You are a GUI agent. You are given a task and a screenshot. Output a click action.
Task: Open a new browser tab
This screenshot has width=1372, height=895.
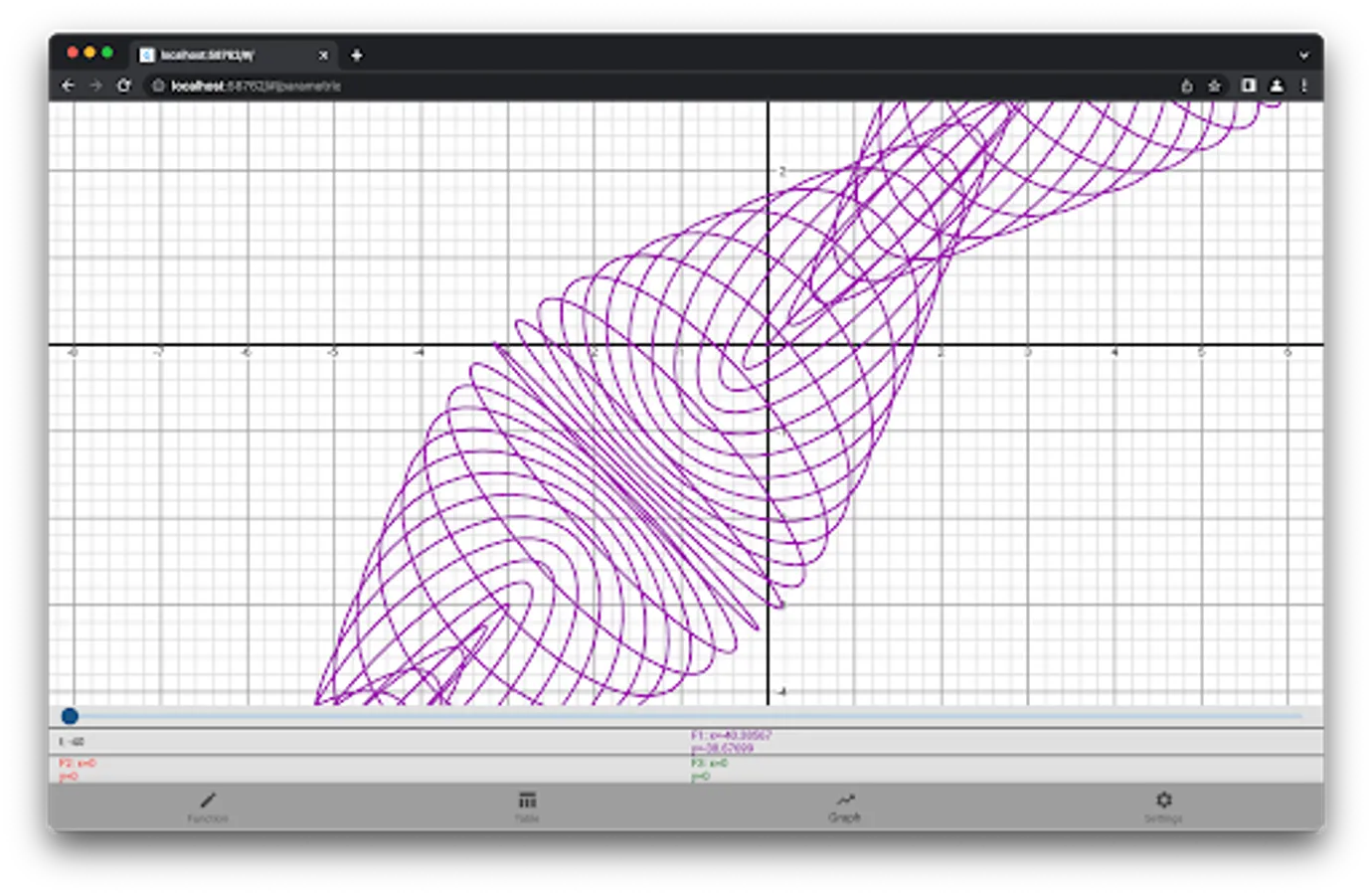[x=356, y=56]
